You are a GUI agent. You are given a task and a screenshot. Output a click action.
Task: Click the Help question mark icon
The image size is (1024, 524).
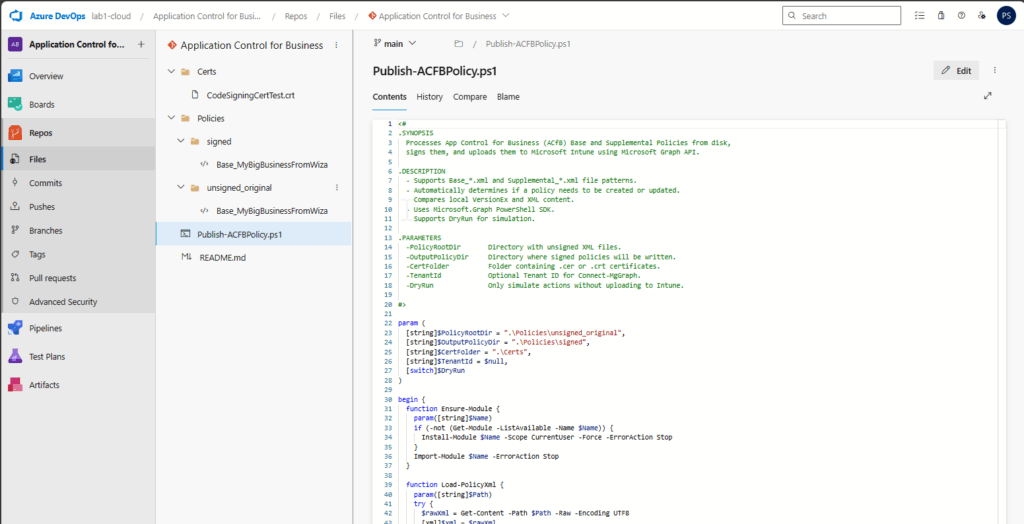[x=961, y=16]
